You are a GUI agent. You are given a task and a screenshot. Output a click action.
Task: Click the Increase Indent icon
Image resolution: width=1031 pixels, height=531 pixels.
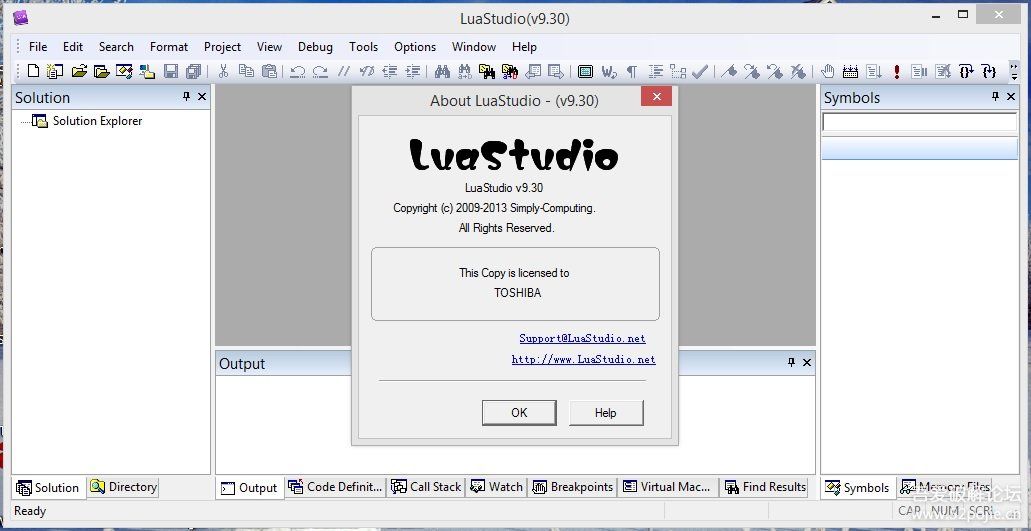tap(412, 71)
